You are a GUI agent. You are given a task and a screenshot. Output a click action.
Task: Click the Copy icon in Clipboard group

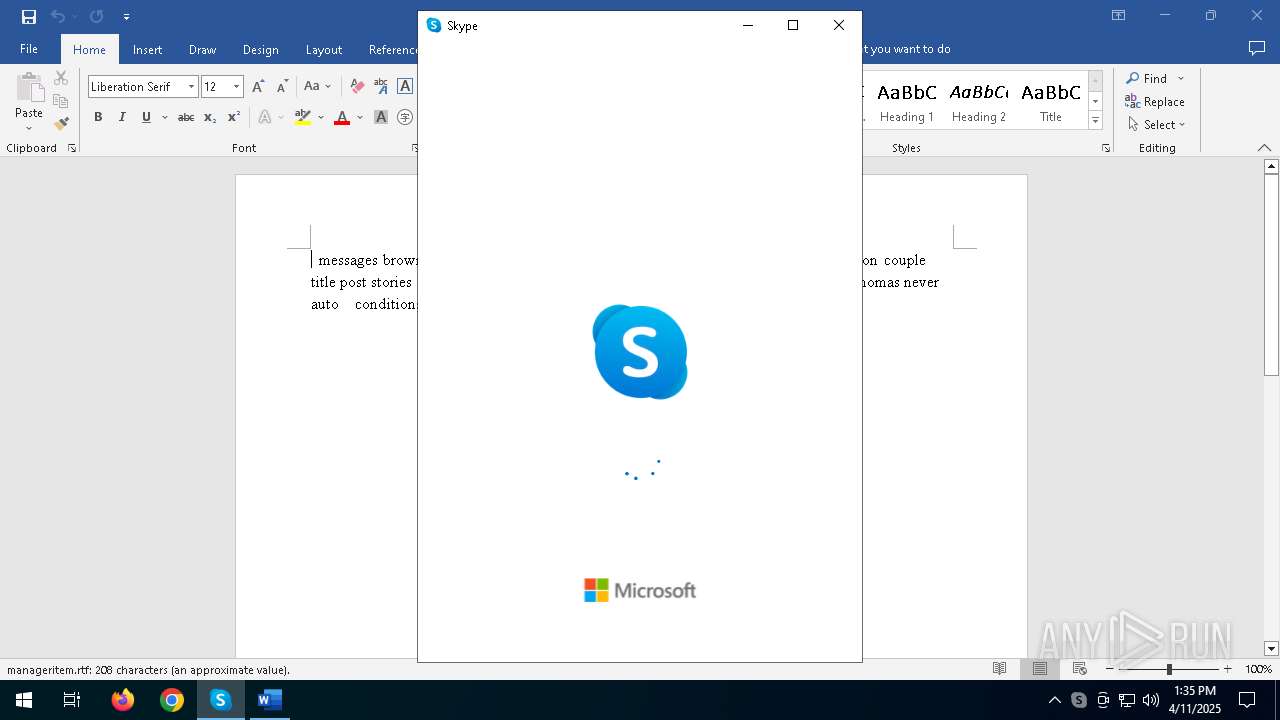61,101
